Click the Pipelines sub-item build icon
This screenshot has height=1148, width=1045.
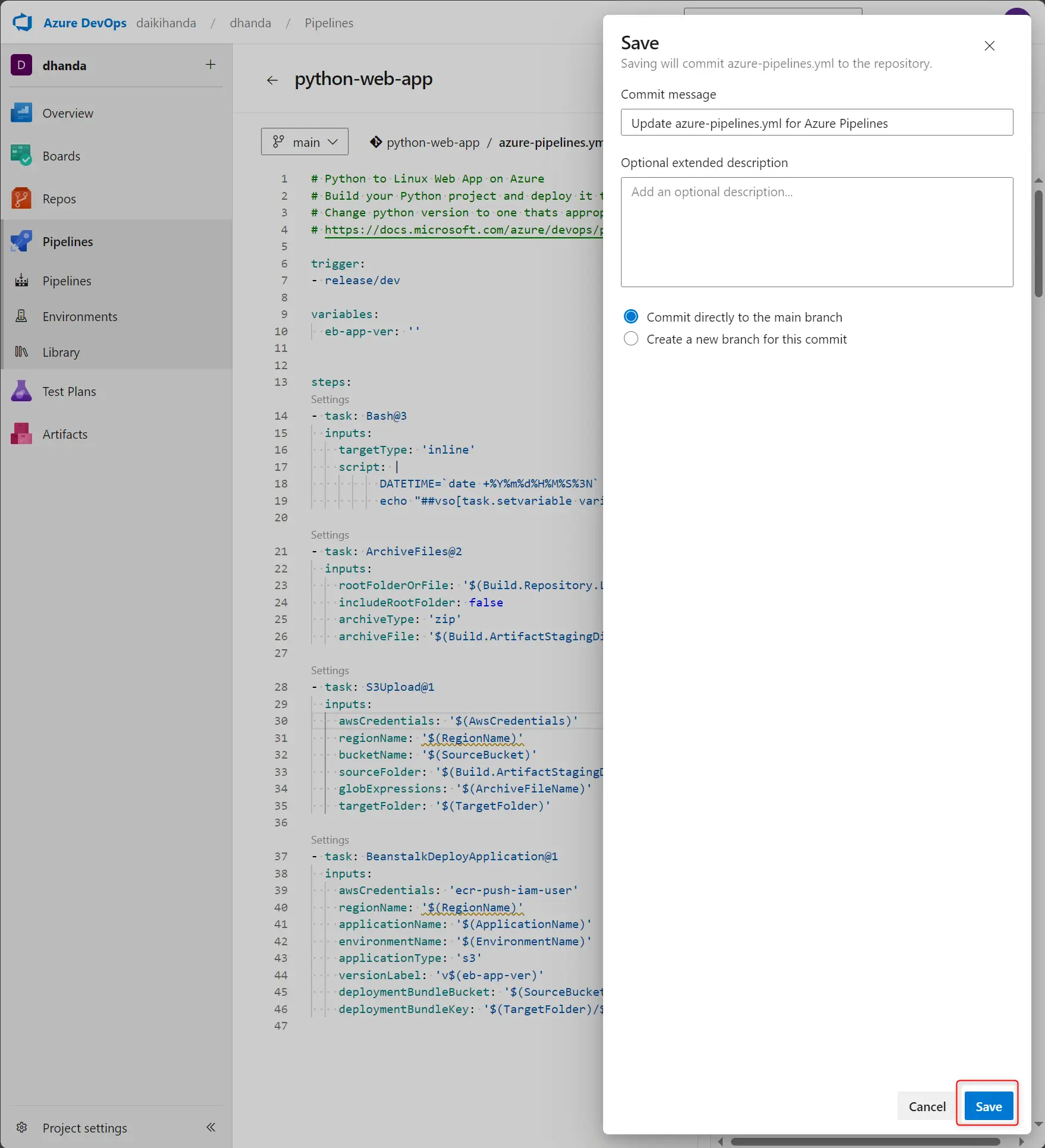pos(21,281)
